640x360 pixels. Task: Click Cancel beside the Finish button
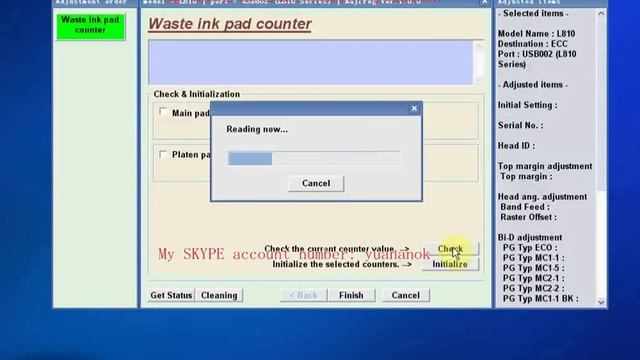[x=406, y=295]
